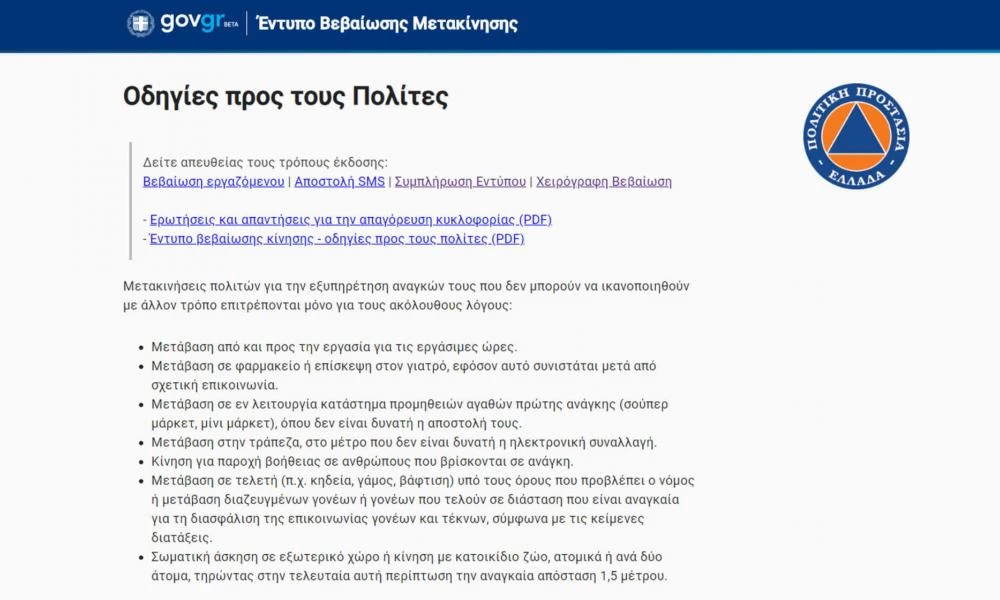Open the Βεβαίωση εργαζόμενου link

[x=214, y=182]
